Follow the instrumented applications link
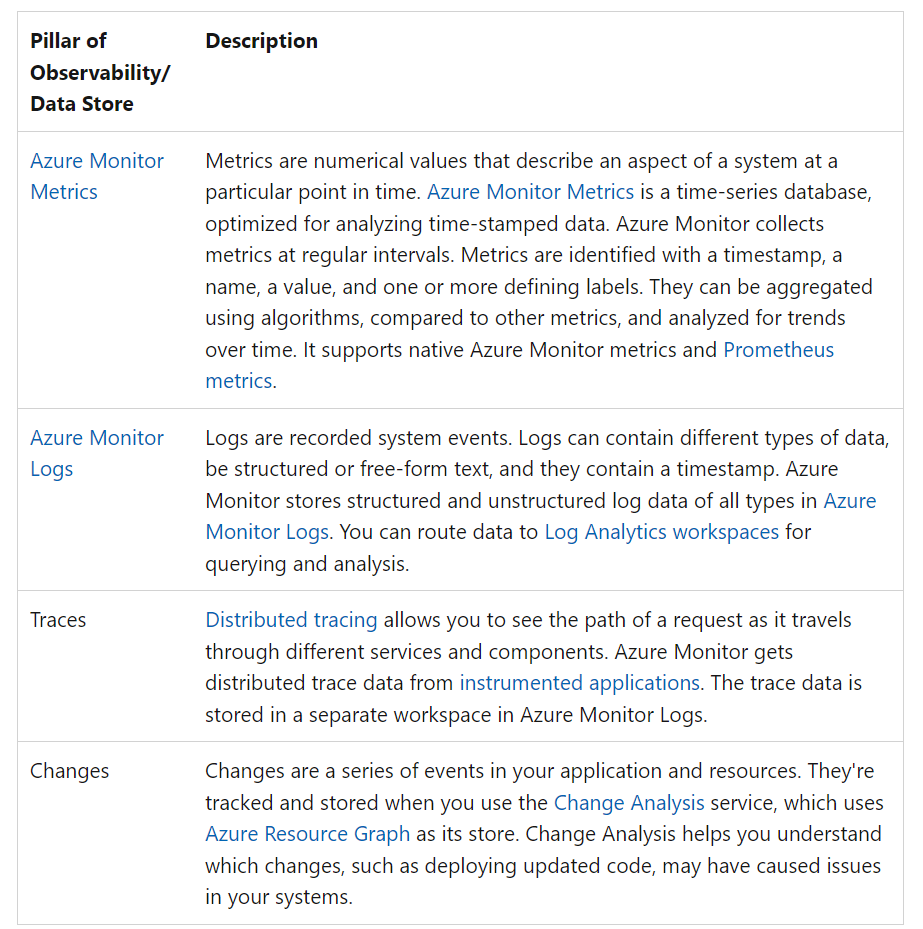Viewport: 923px width, 929px height. tap(579, 683)
